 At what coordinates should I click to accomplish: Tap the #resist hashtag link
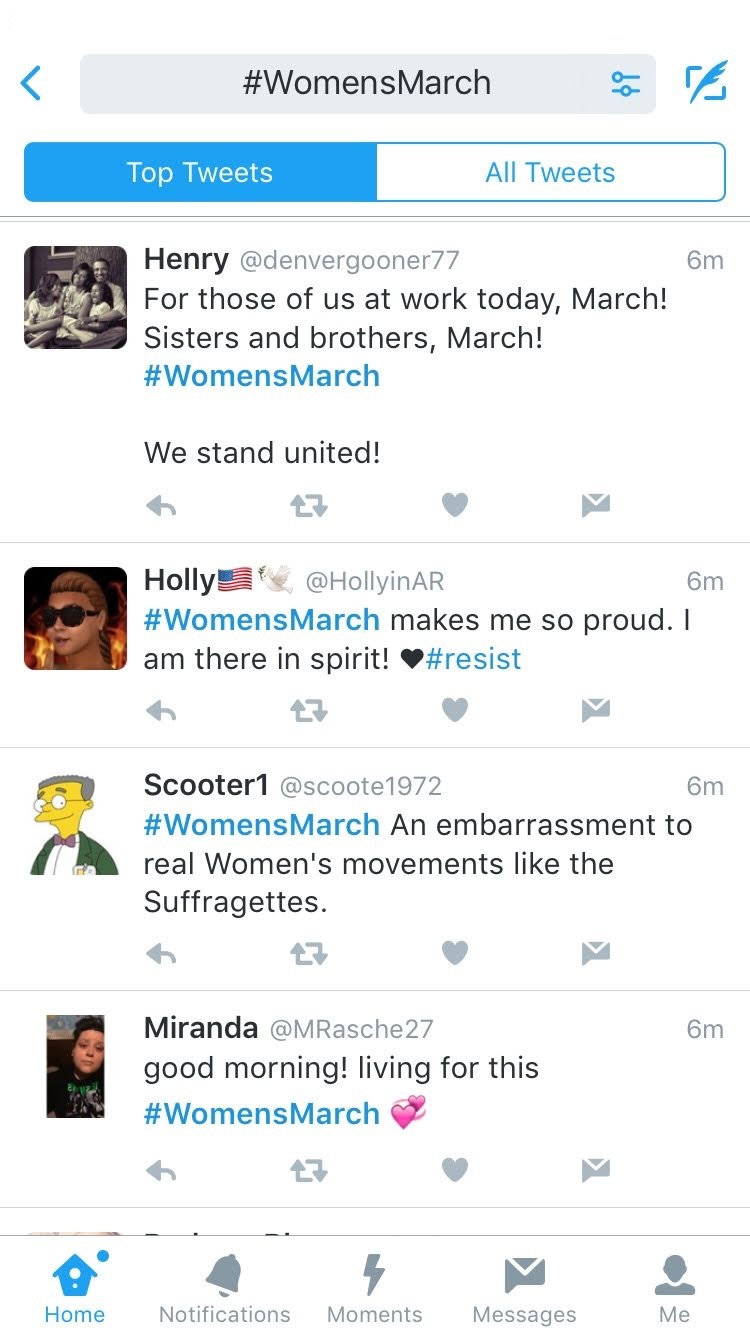473,659
